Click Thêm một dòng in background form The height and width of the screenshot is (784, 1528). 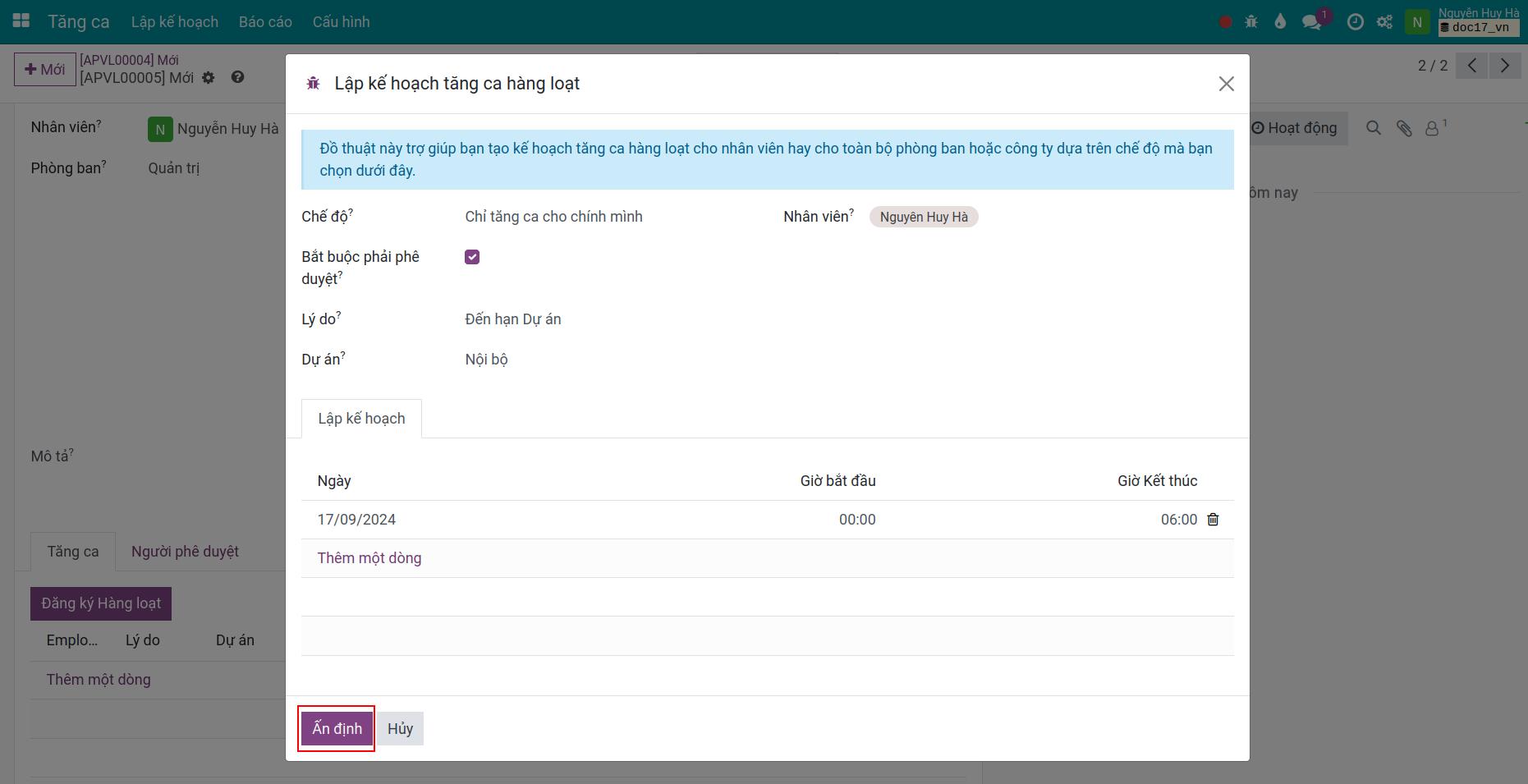click(99, 680)
